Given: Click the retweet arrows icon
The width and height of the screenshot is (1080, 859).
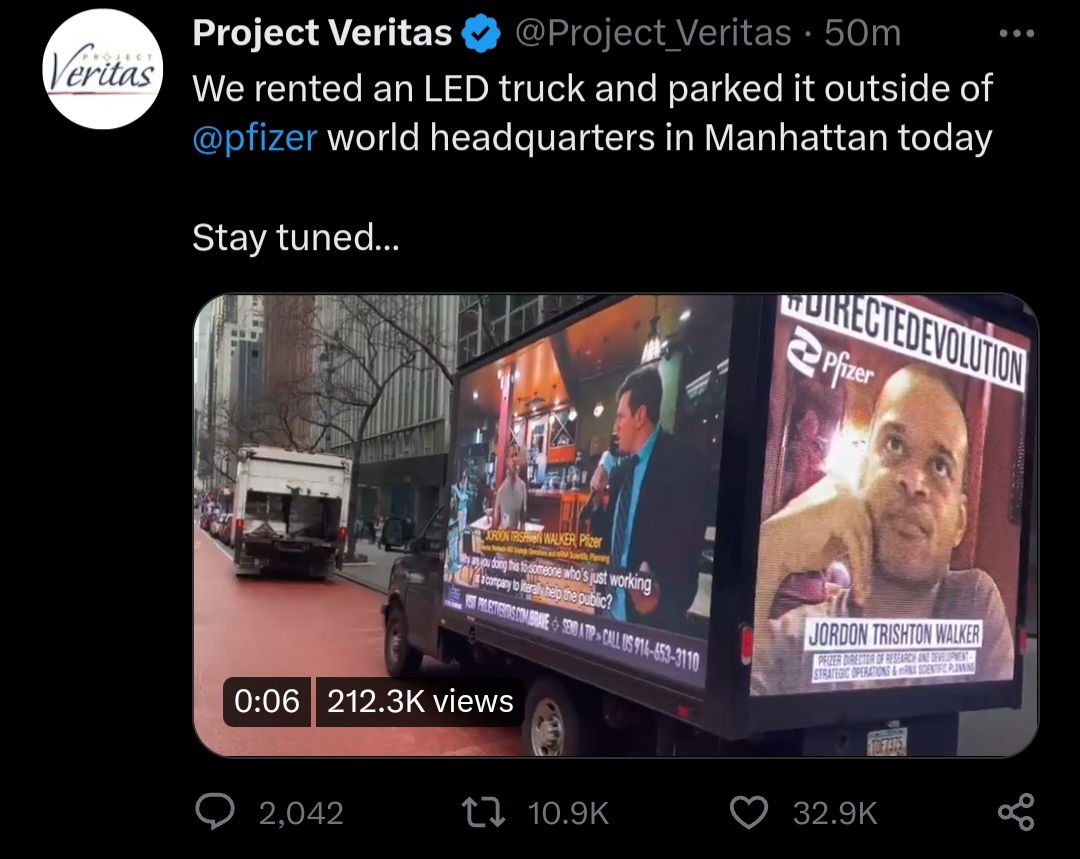Looking at the screenshot, I should 484,812.
